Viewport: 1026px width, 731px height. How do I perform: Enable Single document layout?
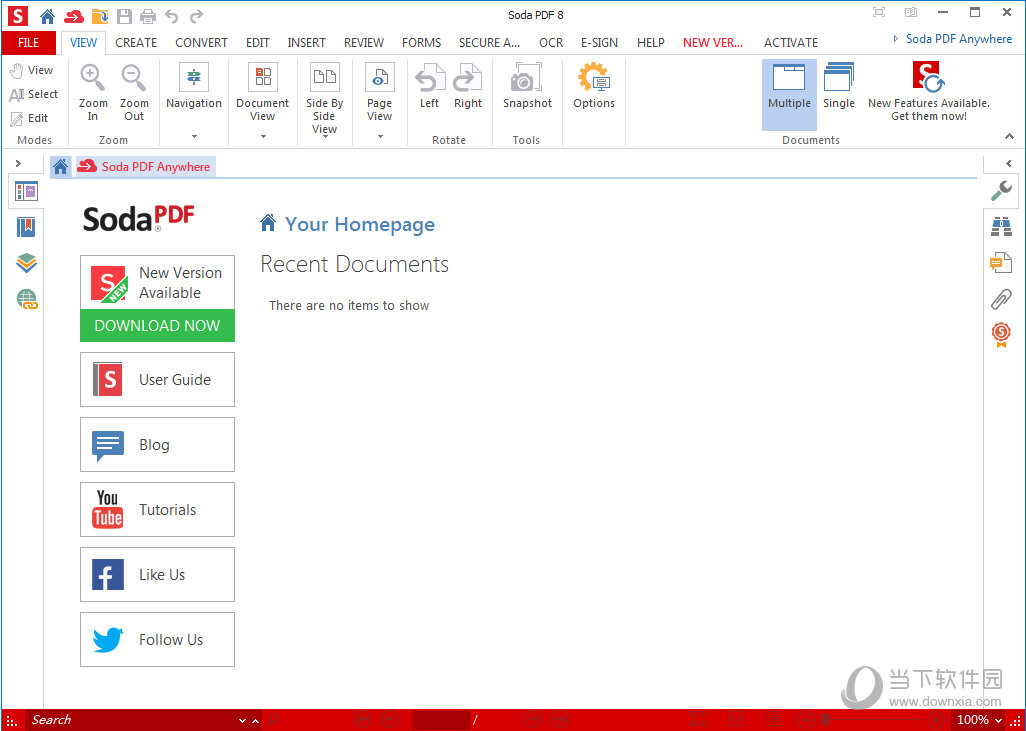click(x=839, y=87)
